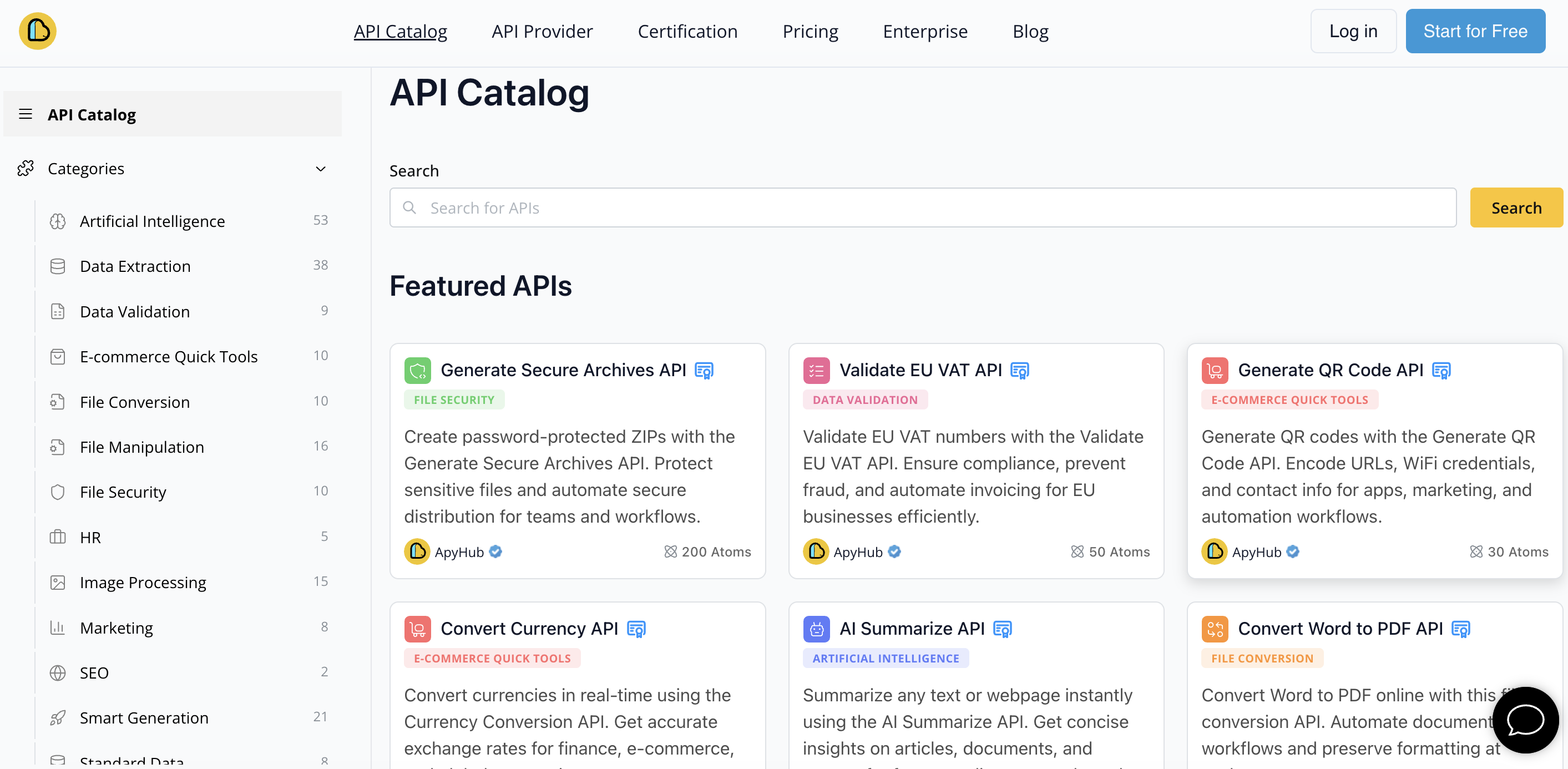Screen dimensions: 1568x769
Task: Switch to the API Provider page
Action: click(542, 31)
